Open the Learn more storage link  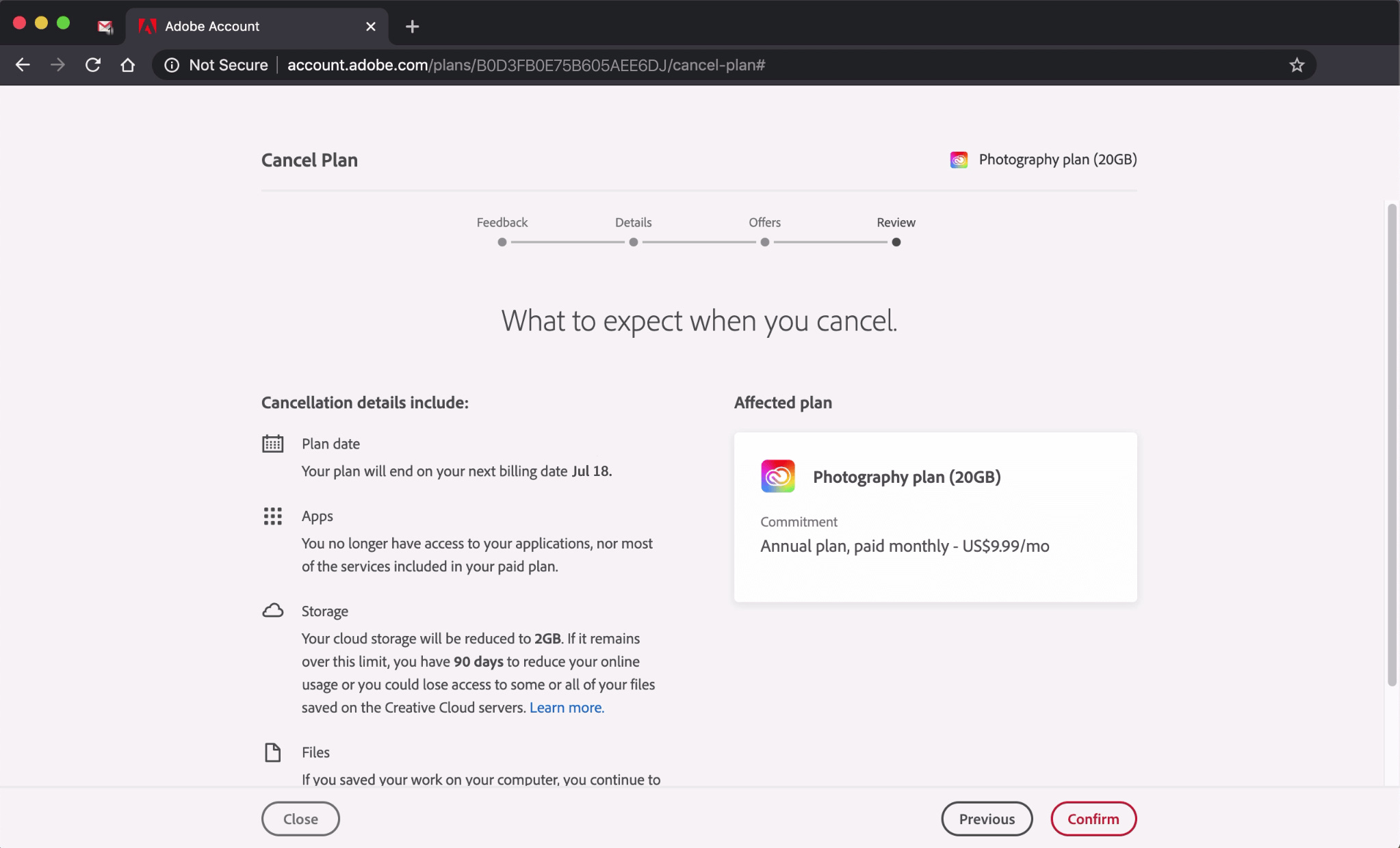(x=567, y=707)
